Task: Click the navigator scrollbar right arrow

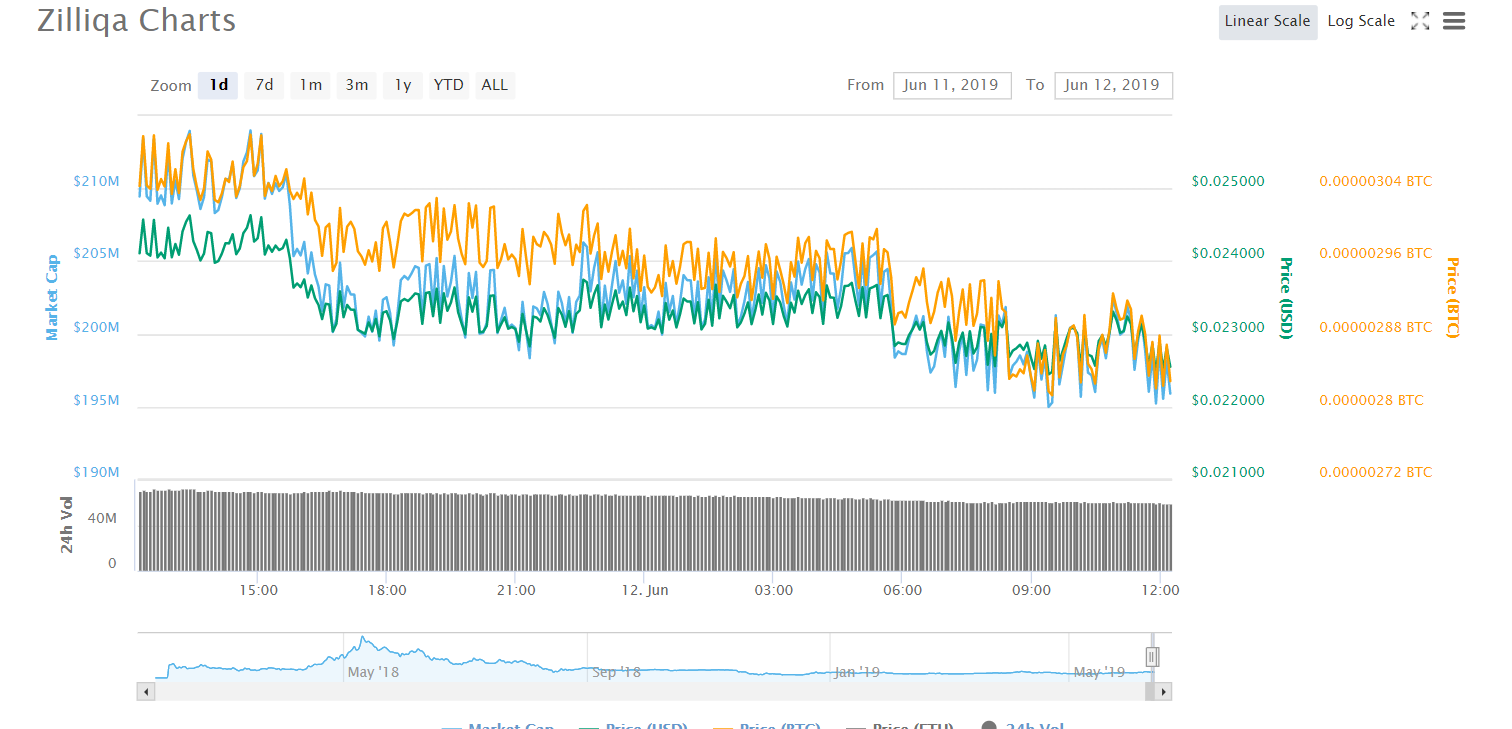Action: 1163,691
